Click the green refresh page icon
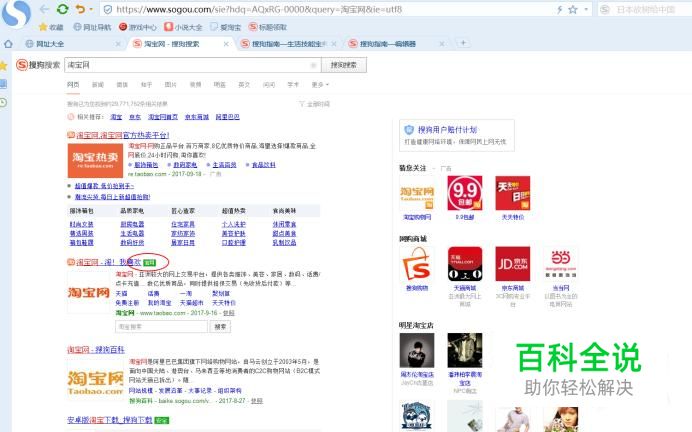 (63, 9)
